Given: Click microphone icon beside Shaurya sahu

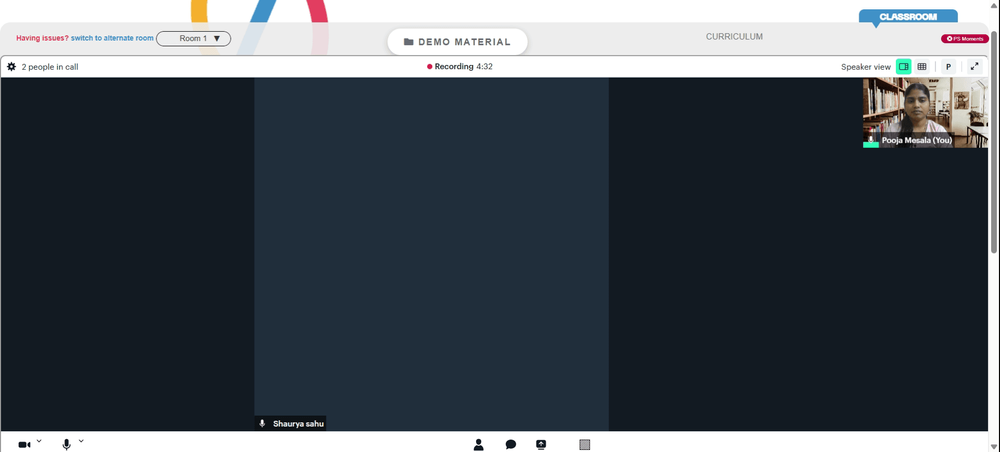Looking at the screenshot, I should 262,423.
